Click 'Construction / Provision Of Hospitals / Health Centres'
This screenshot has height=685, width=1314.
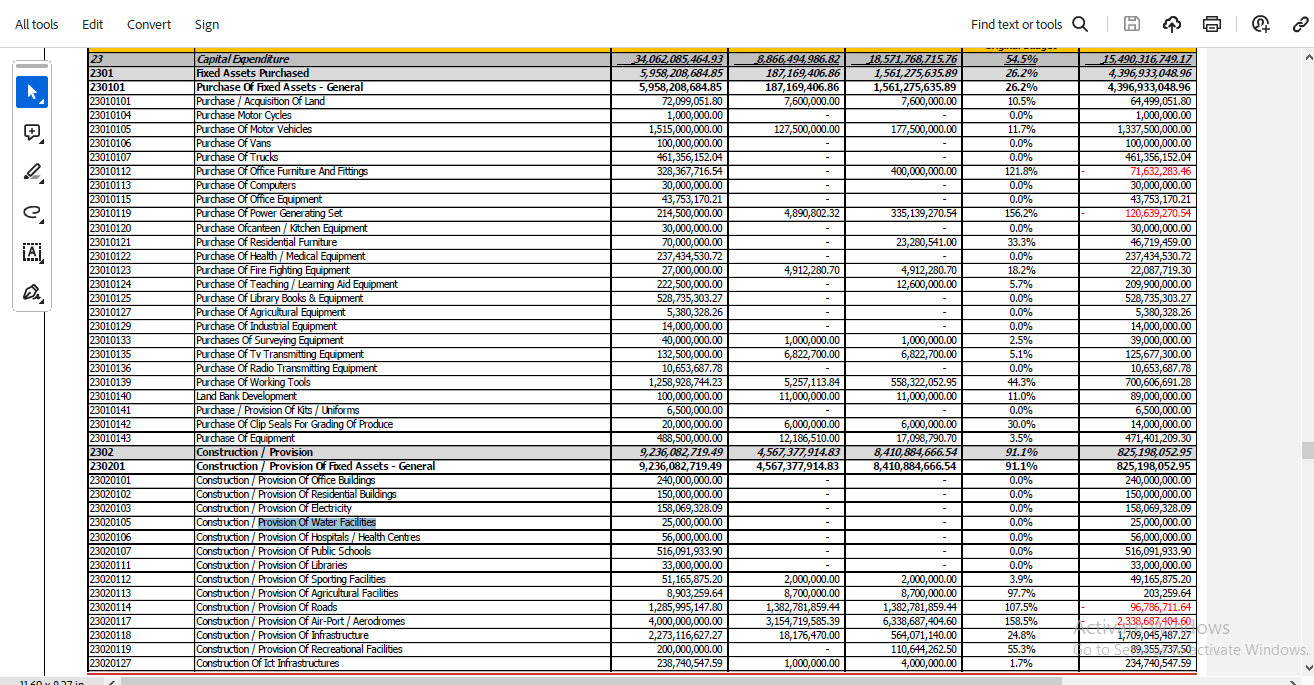(308, 537)
